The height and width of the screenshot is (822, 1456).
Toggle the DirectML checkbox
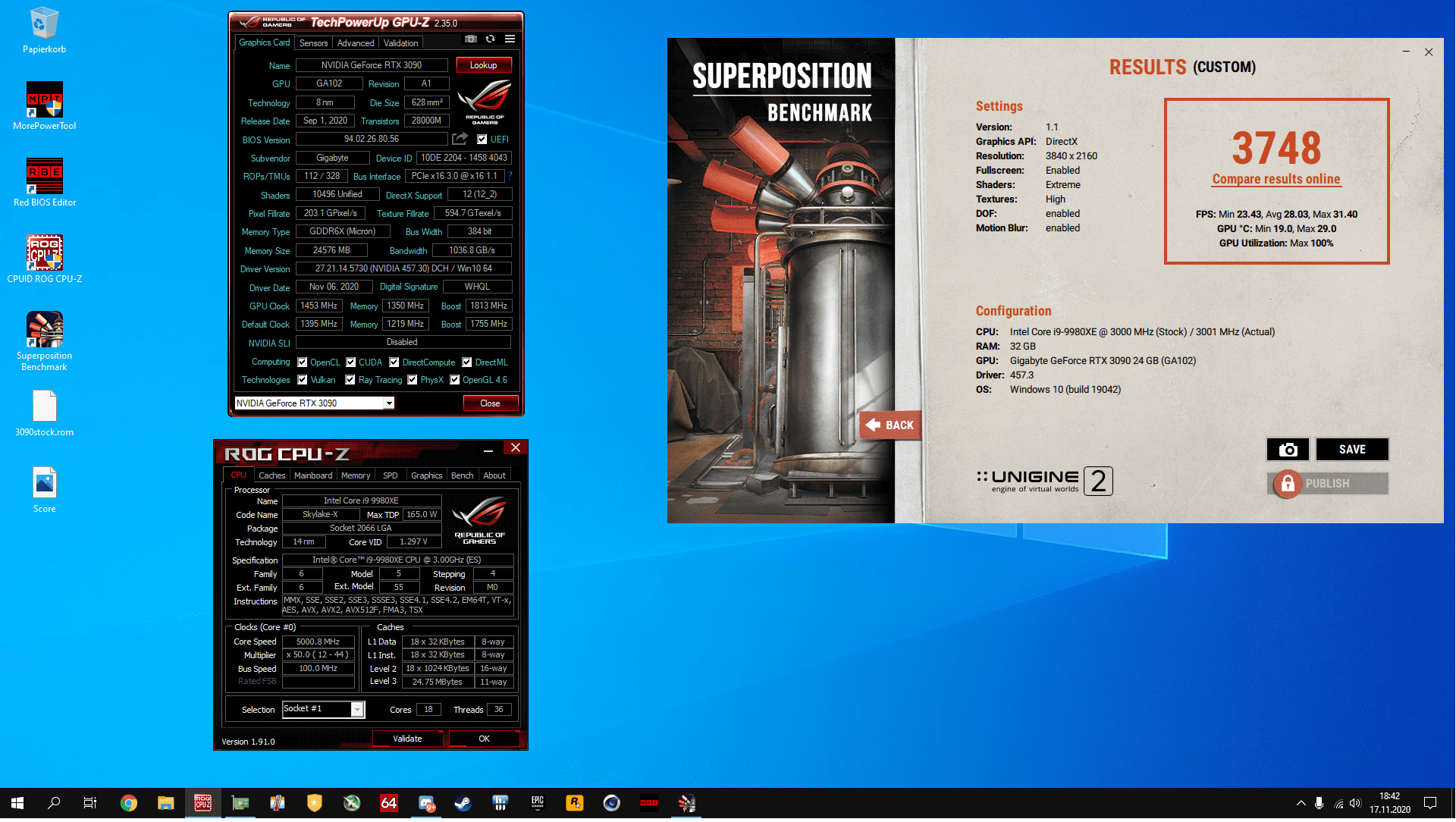[x=467, y=362]
